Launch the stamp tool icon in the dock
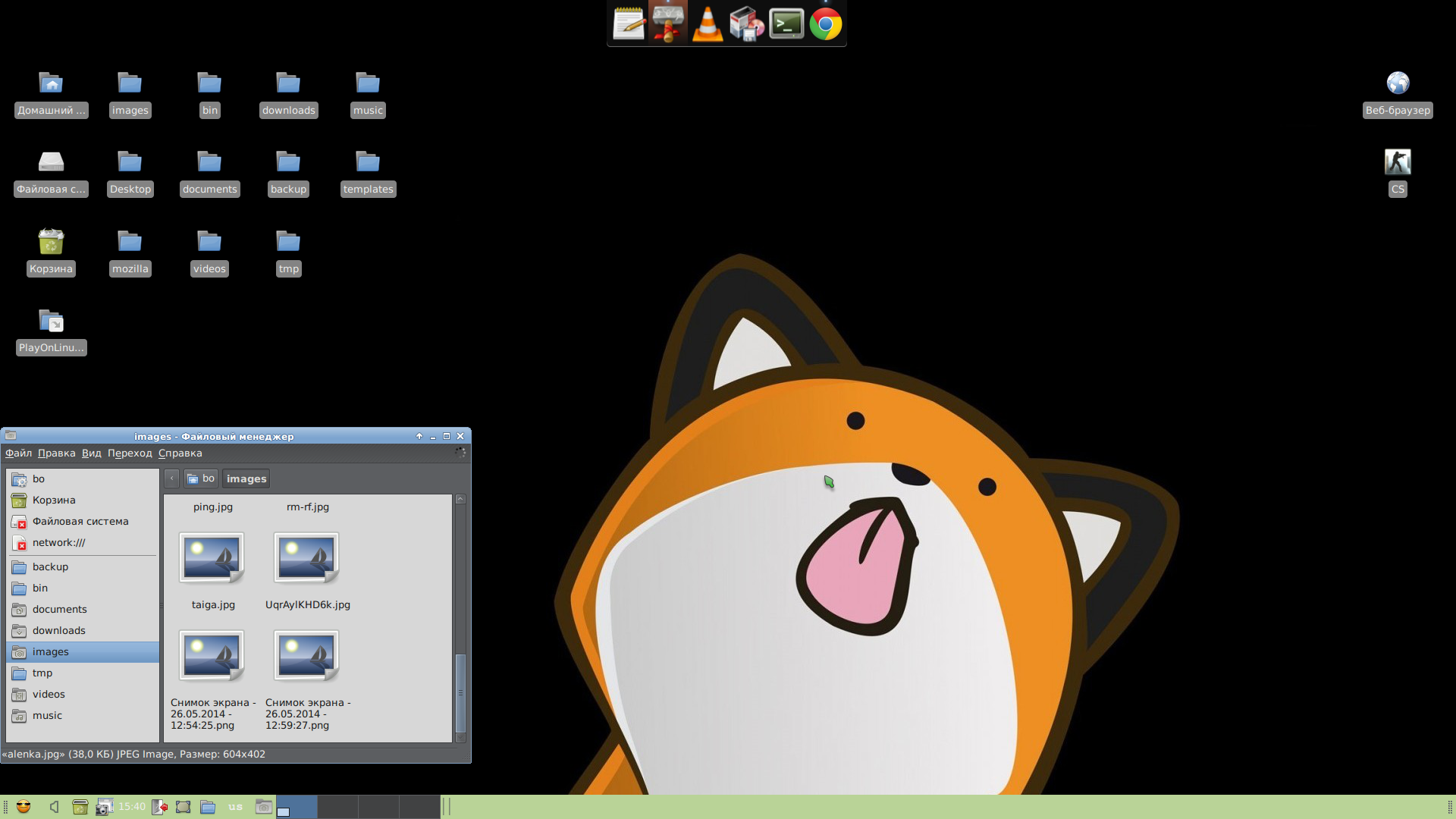Image resolution: width=1456 pixels, height=819 pixels. click(668, 23)
